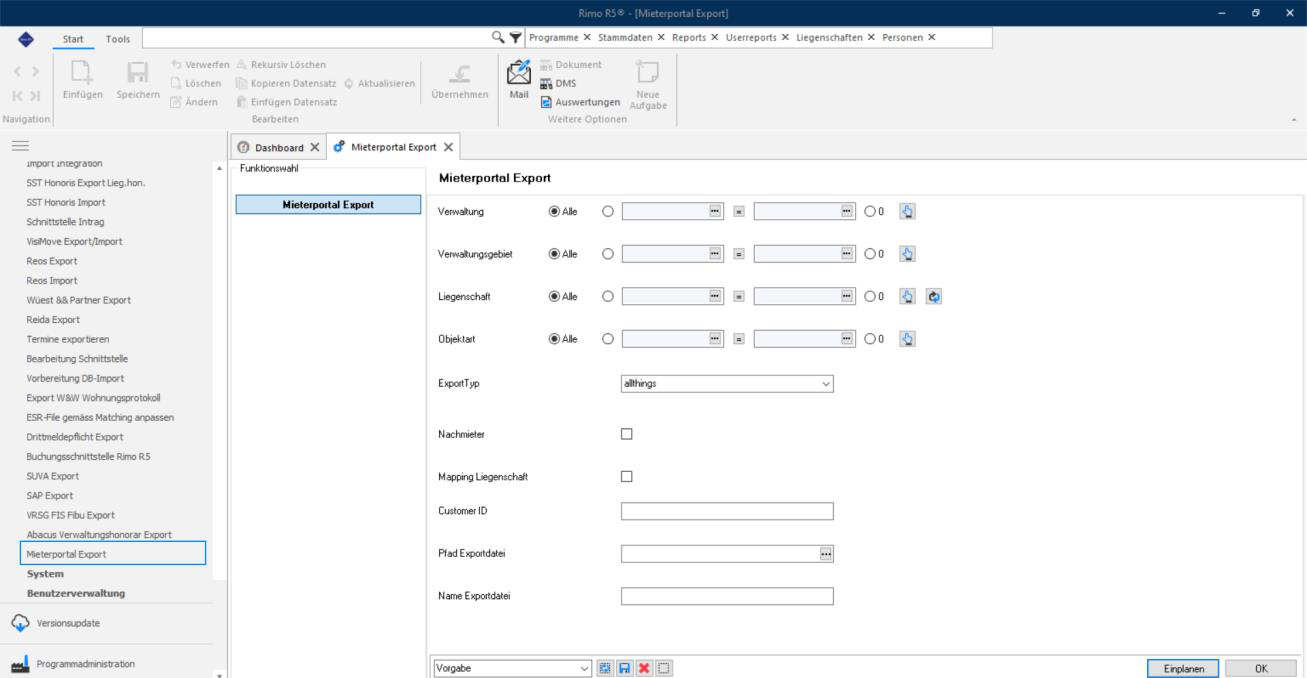Viewport: 1307px width, 678px height.
Task: Enable the Mapping Liegenschaft checkbox
Action: pyautogui.click(x=627, y=476)
